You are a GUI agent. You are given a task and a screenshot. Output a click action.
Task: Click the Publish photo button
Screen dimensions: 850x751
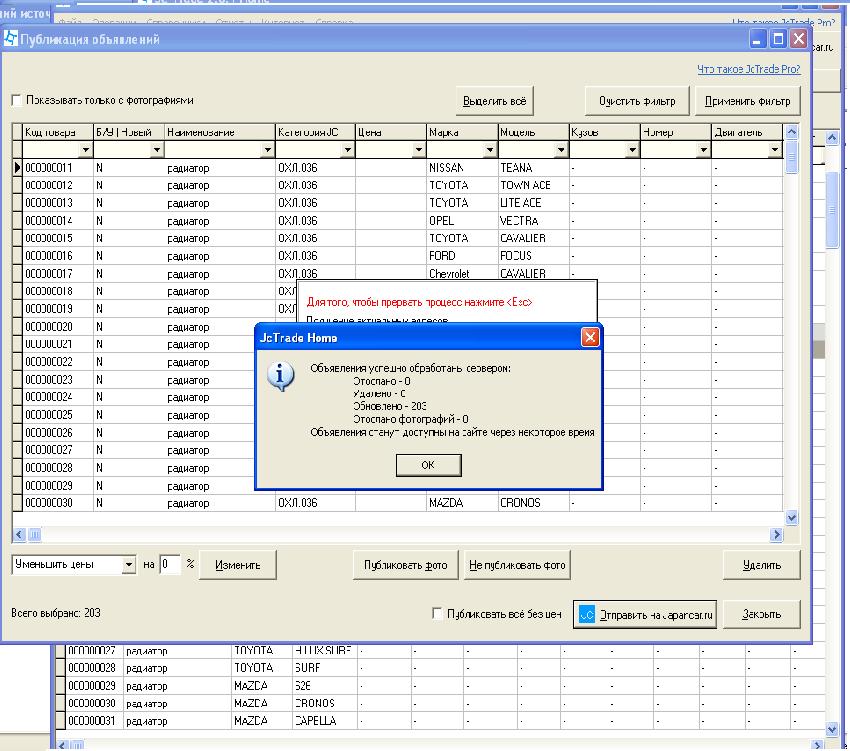pyautogui.click(x=405, y=565)
